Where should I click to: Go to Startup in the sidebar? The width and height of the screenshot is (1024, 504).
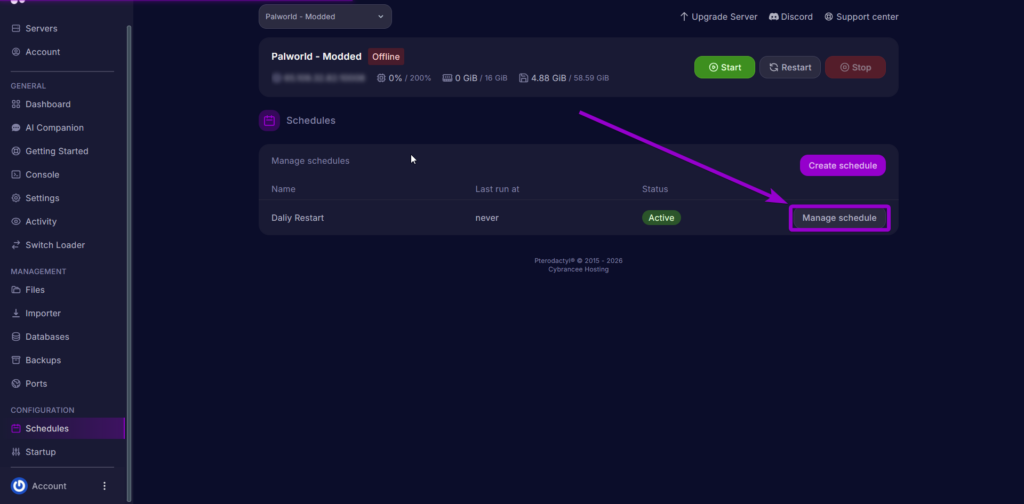[x=40, y=452]
